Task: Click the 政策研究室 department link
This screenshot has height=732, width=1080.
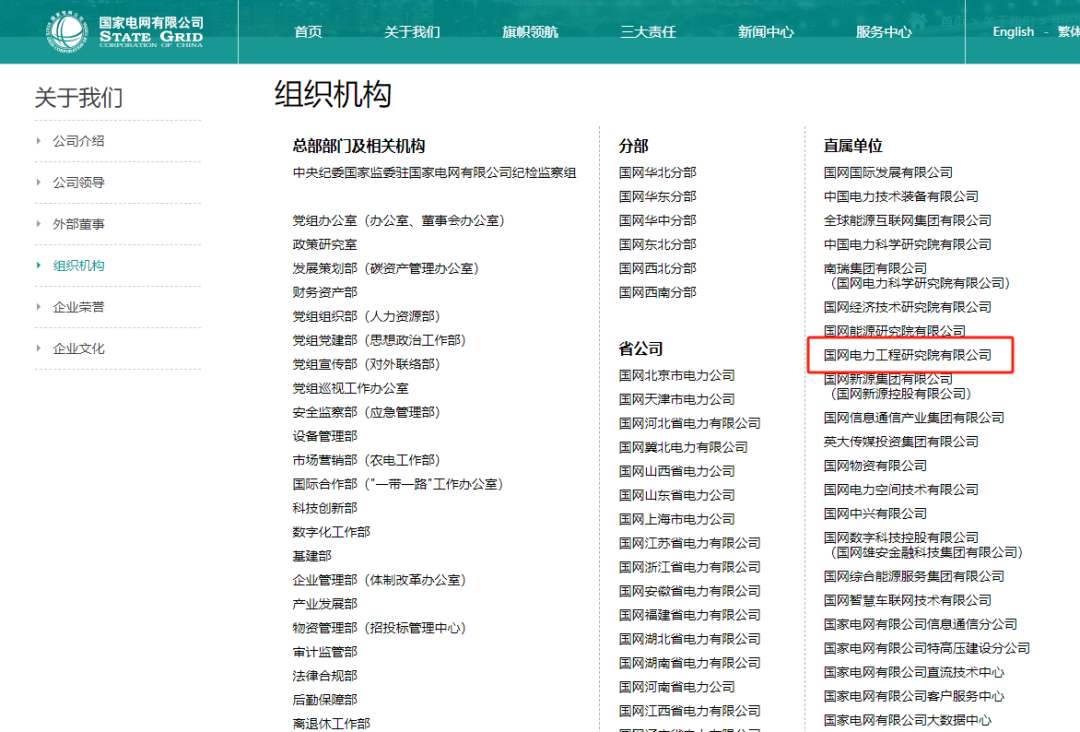Action: click(324, 244)
